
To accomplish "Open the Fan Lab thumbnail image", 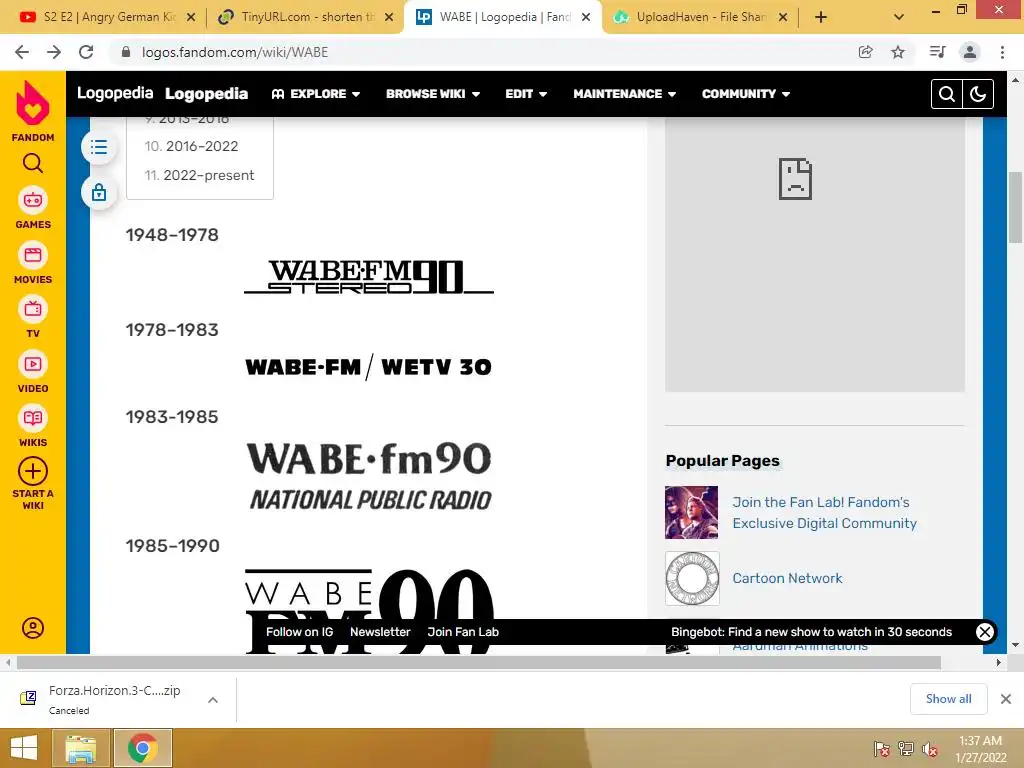I will (692, 512).
